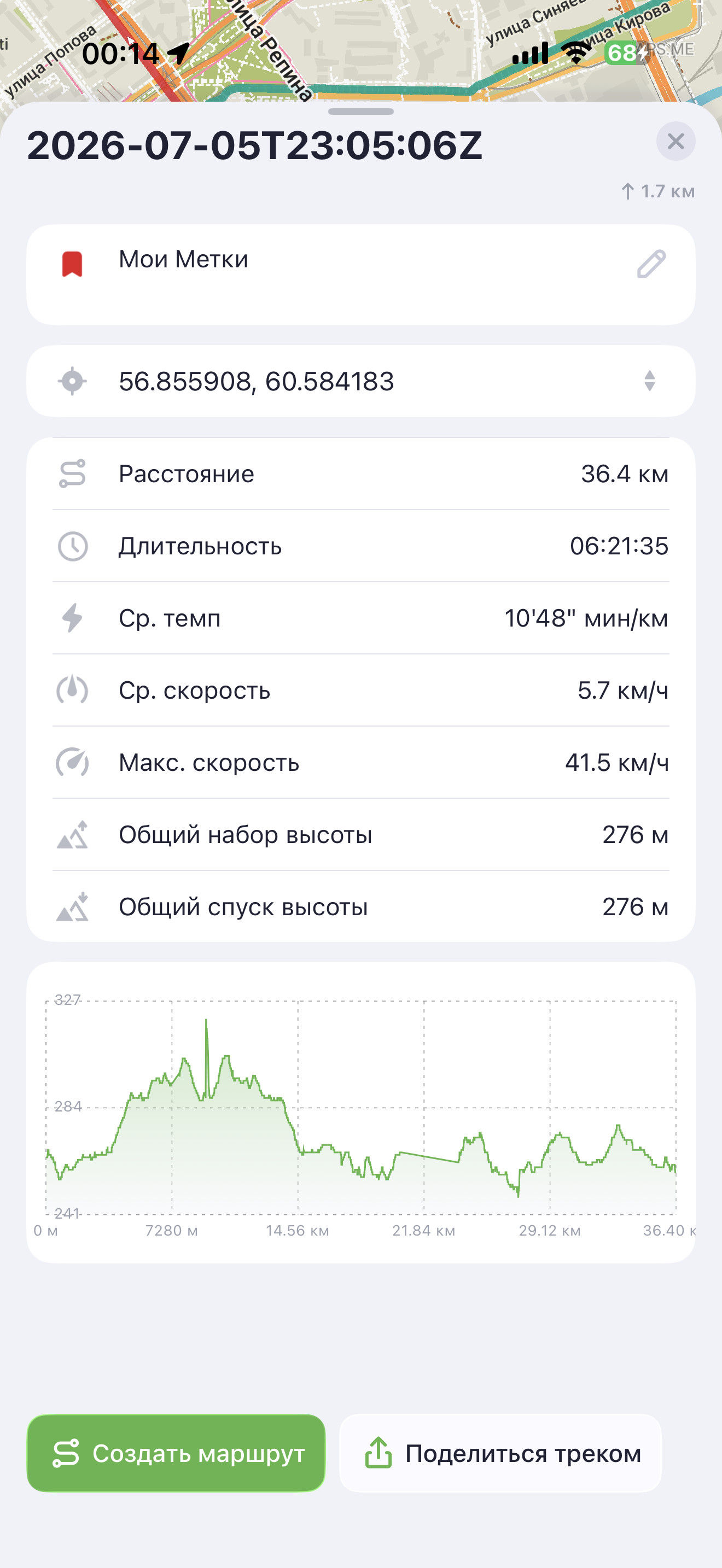Tap the Ср. темп lightning icon
This screenshot has height=1568, width=722.
[72, 618]
